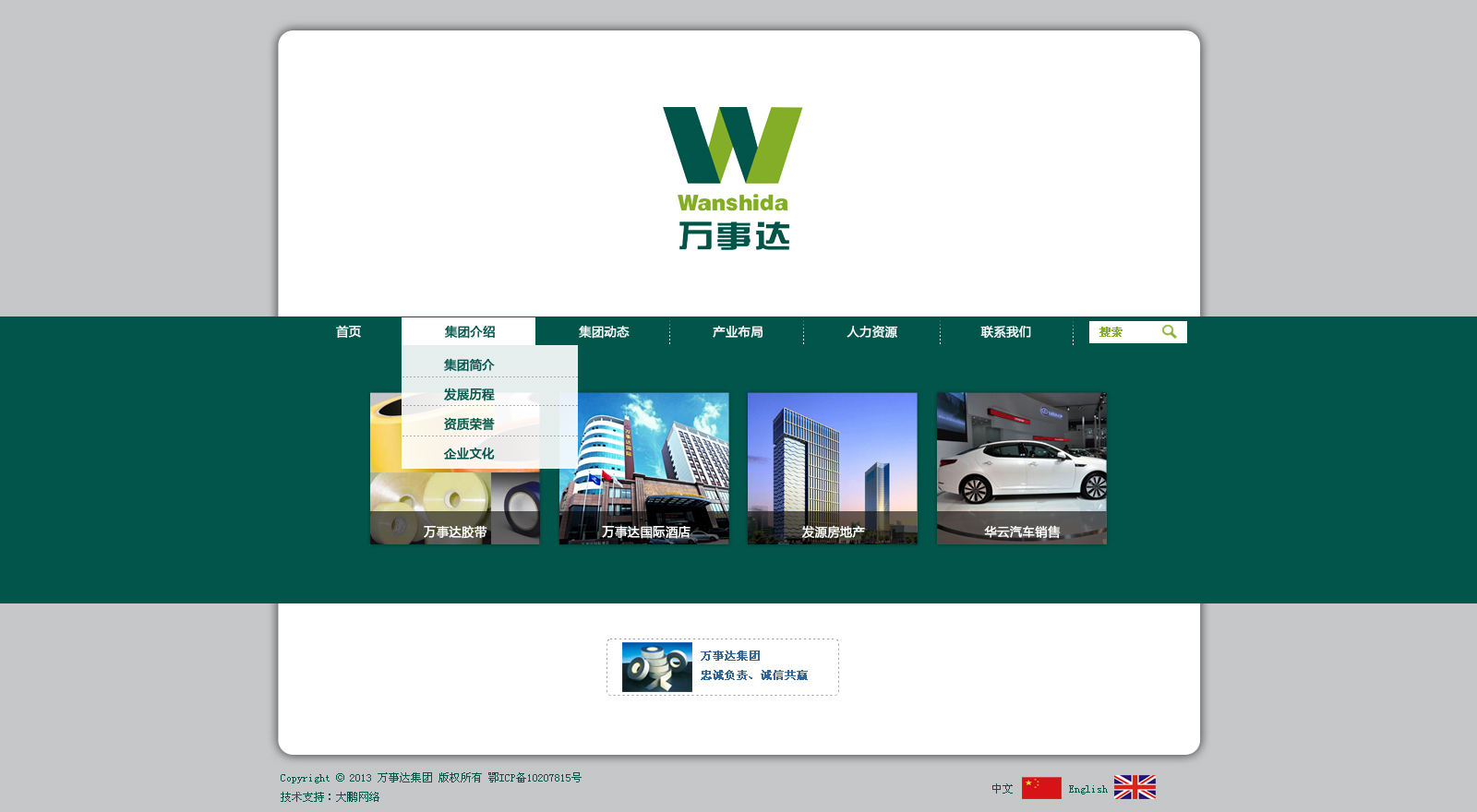Click the tape rolls banner image
Image resolution: width=1477 pixels, height=812 pixels.
[x=657, y=667]
